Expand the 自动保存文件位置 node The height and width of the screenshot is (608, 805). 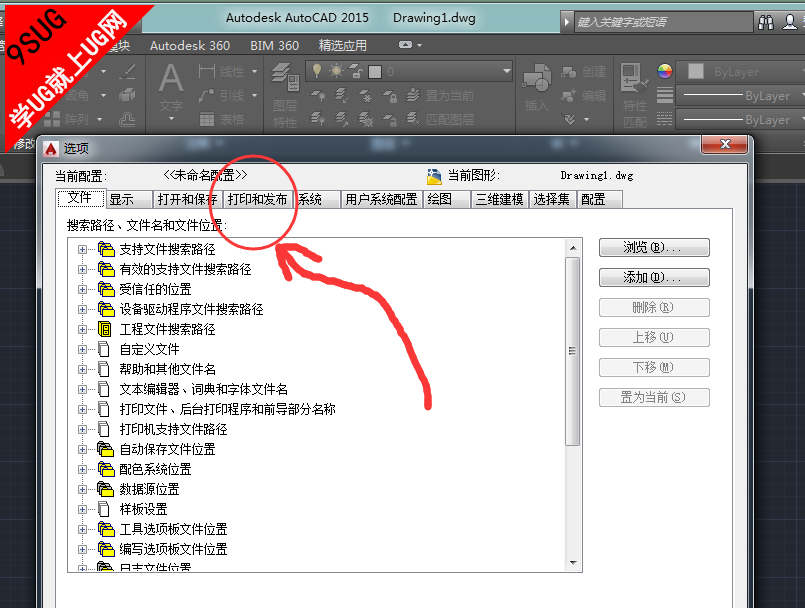click(x=82, y=450)
